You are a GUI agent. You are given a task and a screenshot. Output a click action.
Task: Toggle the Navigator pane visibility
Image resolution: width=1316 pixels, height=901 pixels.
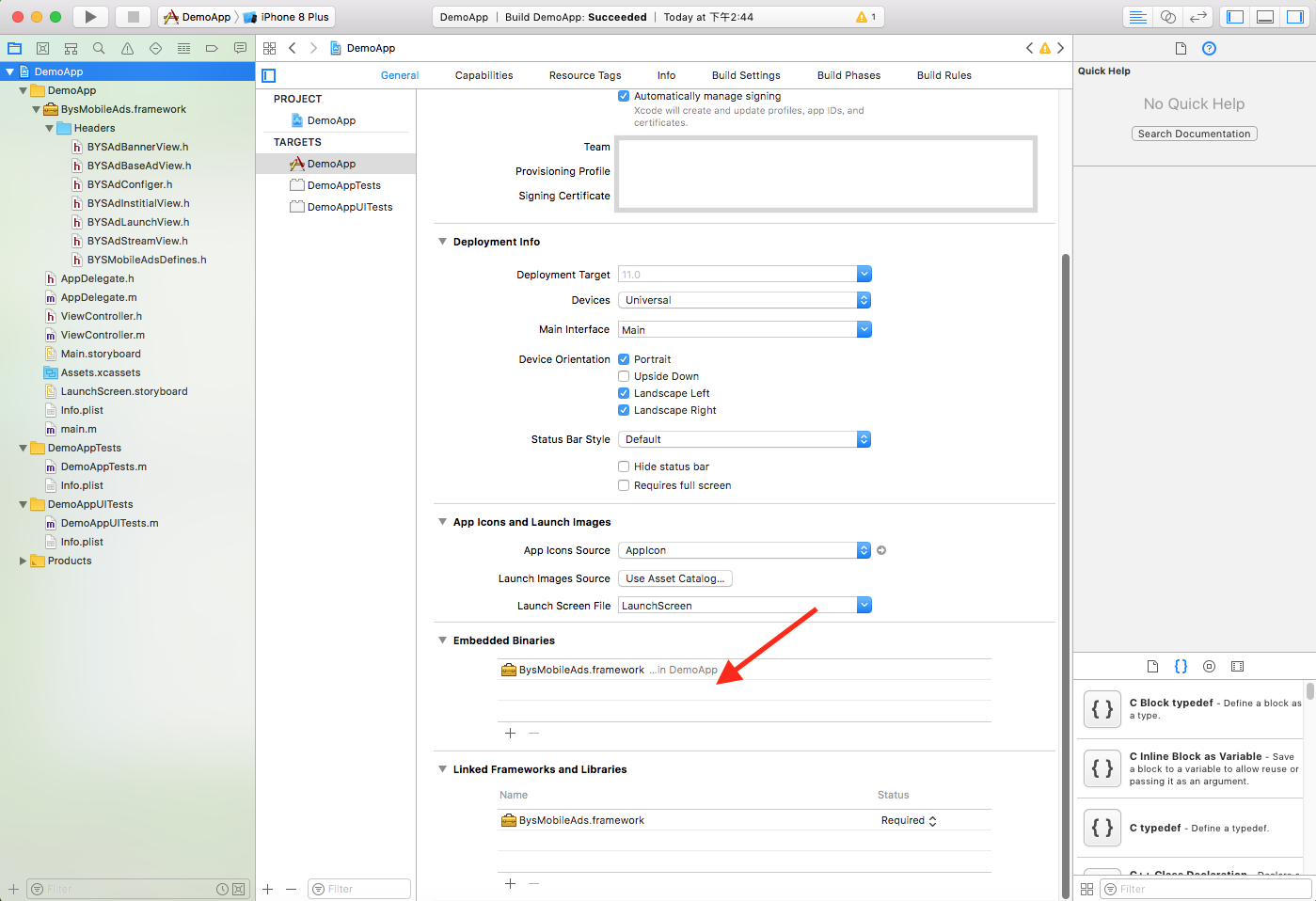click(x=1235, y=17)
